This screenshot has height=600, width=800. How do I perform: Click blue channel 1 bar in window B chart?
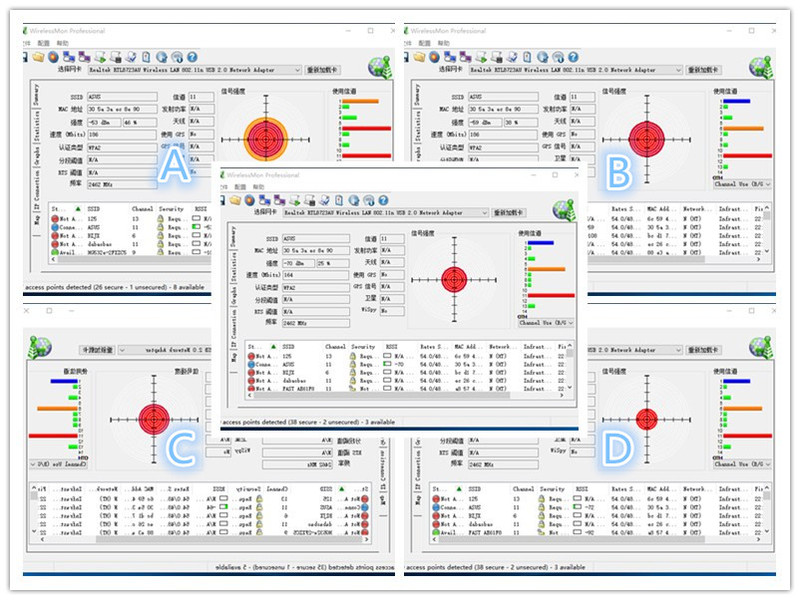coord(737,102)
